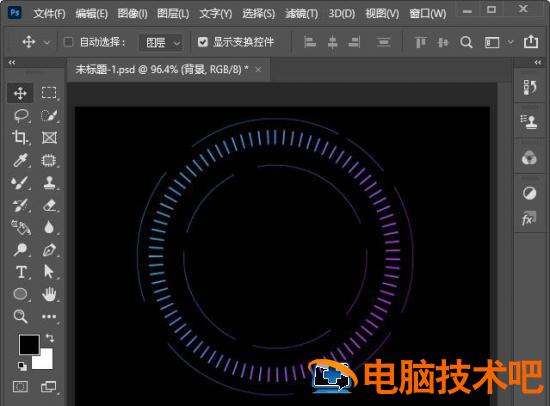Open the Channels panel icon
The width and height of the screenshot is (550, 406).
529,158
